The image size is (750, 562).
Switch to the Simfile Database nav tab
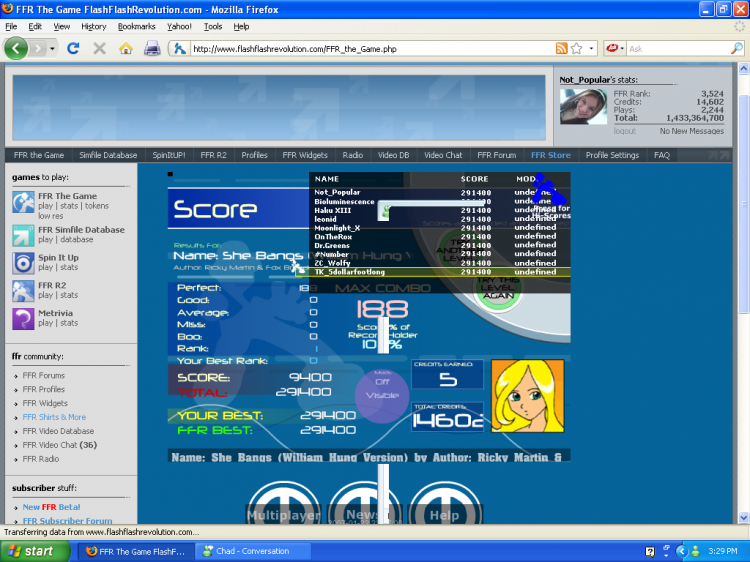click(108, 155)
